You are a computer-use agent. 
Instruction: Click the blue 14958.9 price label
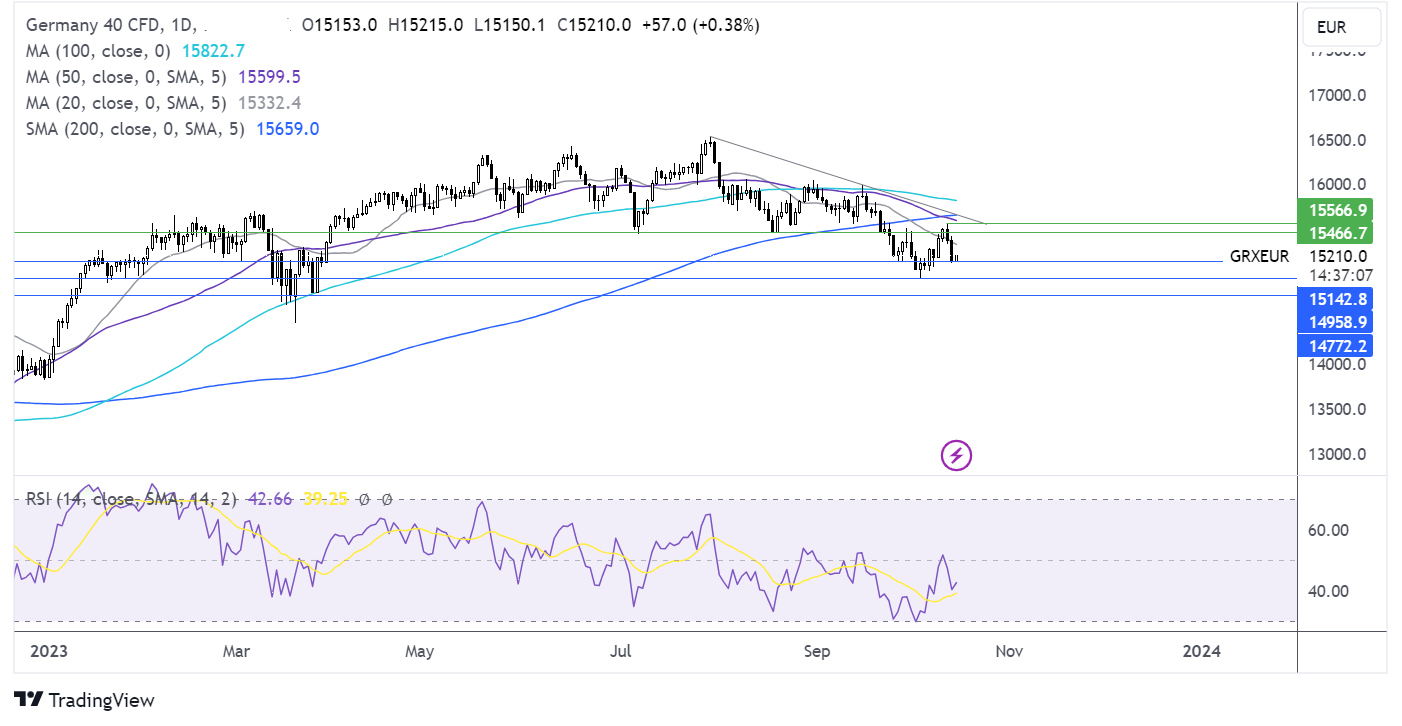pos(1334,322)
